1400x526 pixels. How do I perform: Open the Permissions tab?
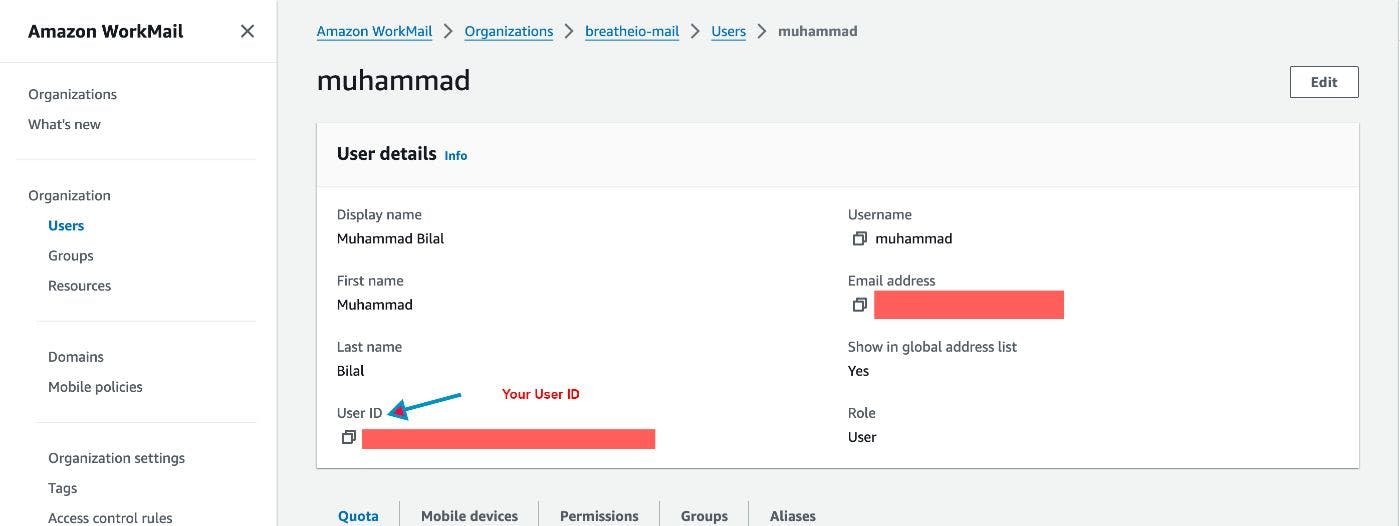point(599,516)
